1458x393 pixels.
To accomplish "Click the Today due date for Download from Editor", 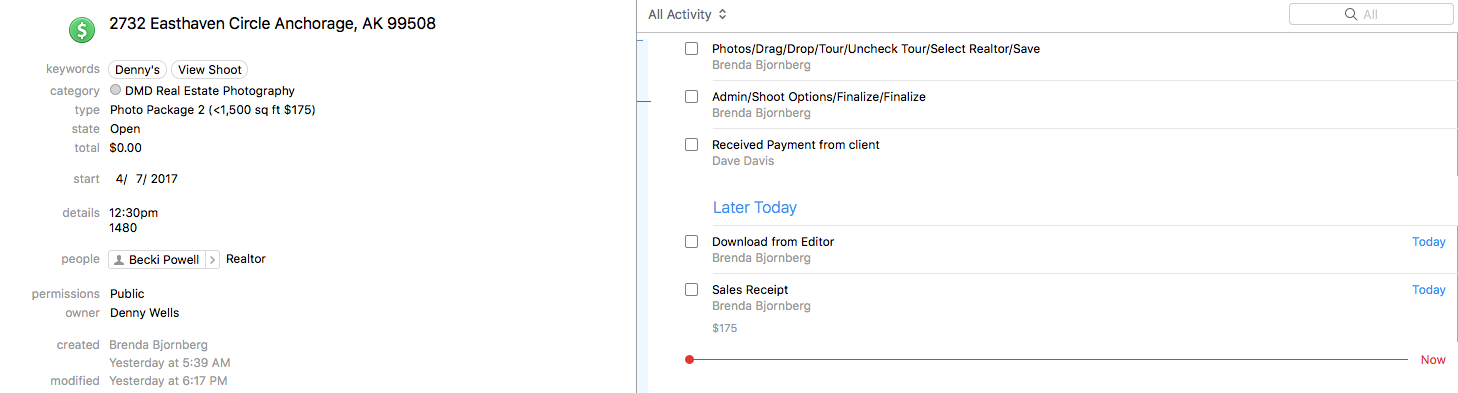I will point(1429,242).
